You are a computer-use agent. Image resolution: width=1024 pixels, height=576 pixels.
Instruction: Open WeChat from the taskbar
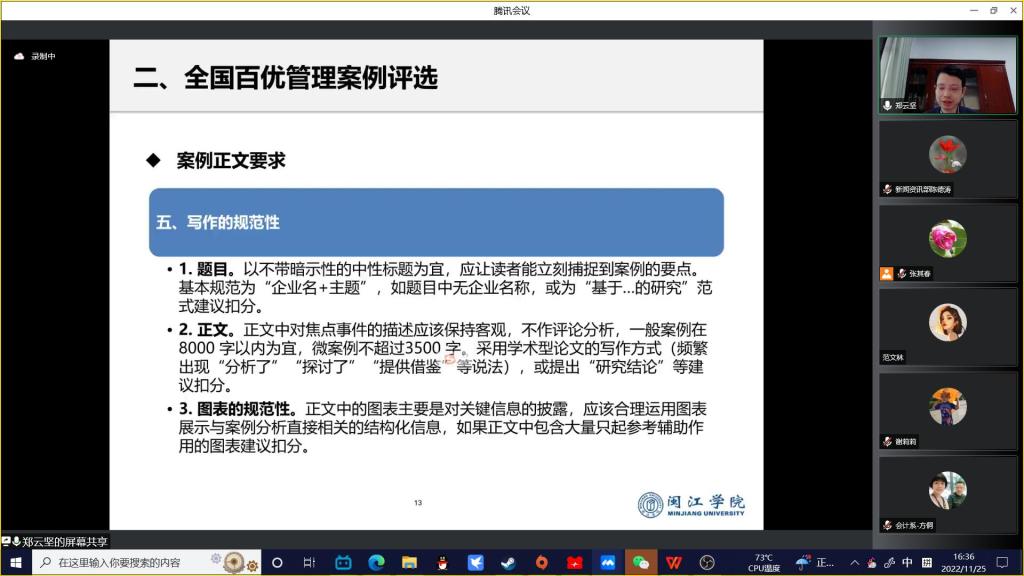pyautogui.click(x=640, y=562)
